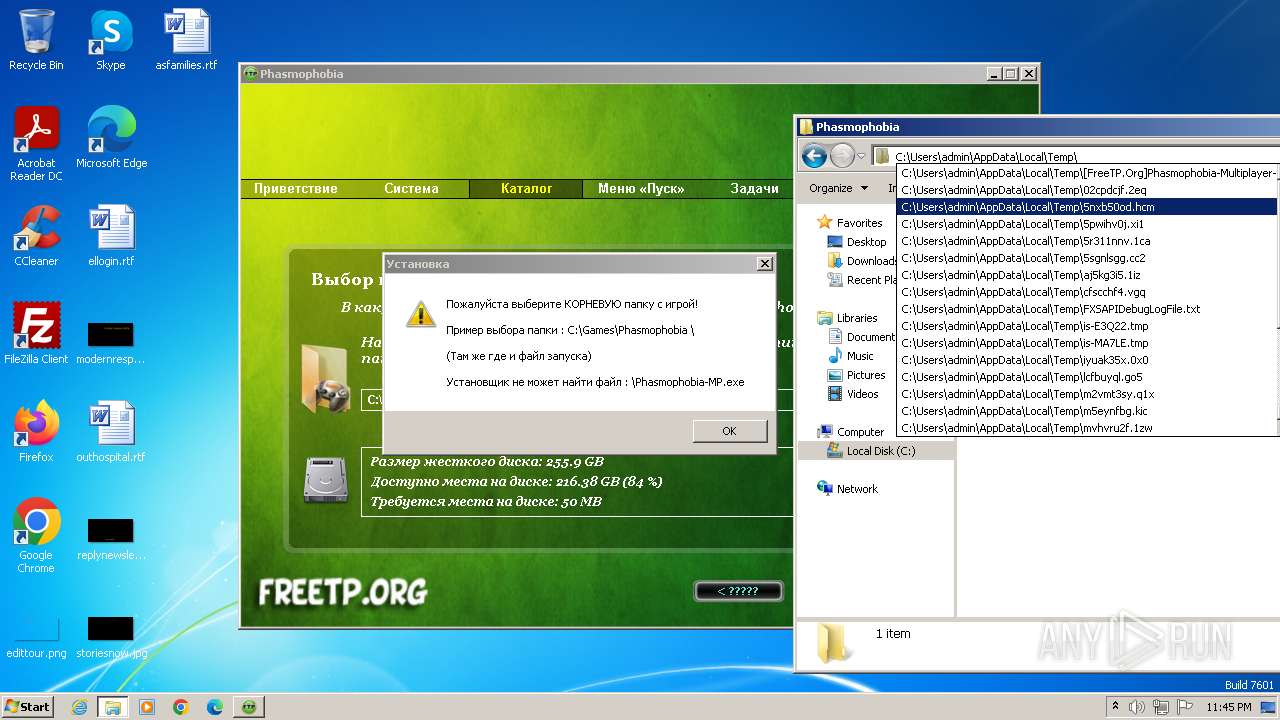Click the installer back button '< ?????'
The height and width of the screenshot is (720, 1280).
click(x=738, y=591)
